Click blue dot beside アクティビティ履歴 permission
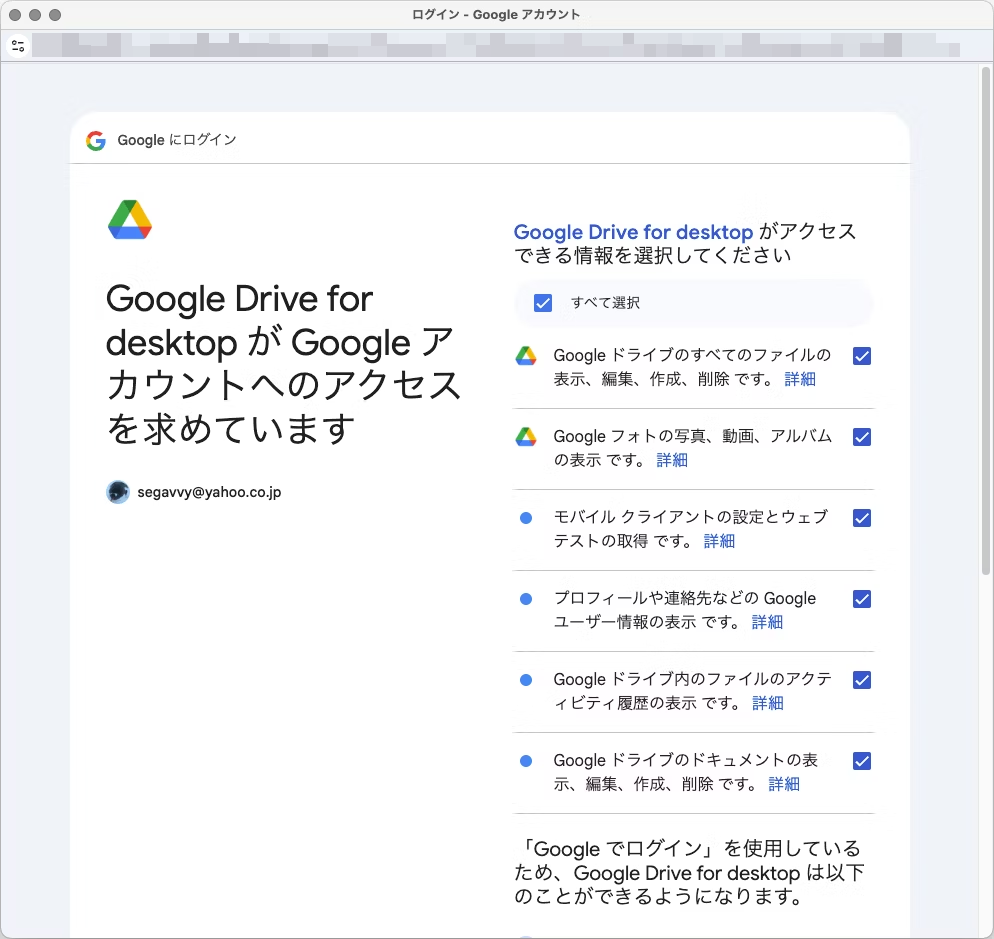This screenshot has height=939, width=994. [x=526, y=680]
